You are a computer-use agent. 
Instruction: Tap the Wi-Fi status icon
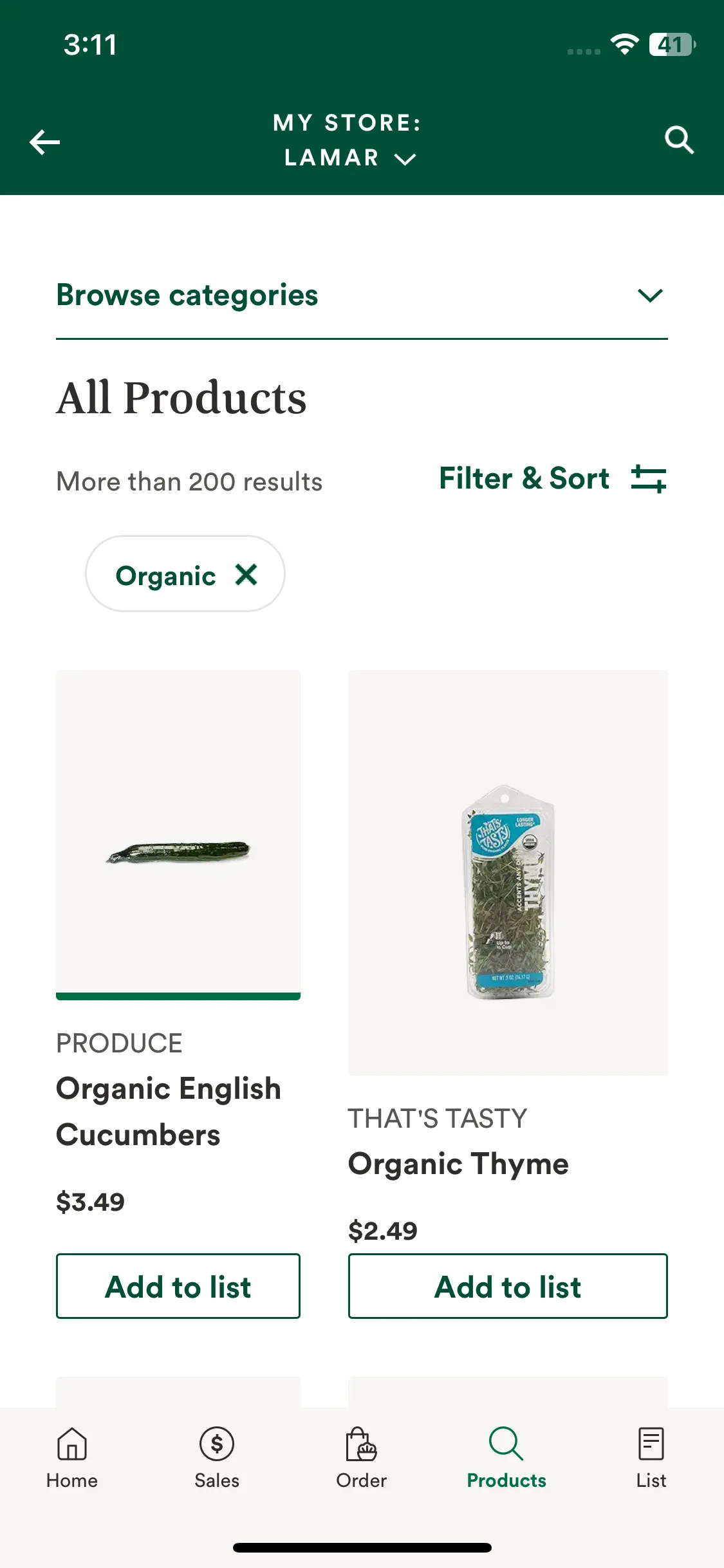click(x=624, y=44)
